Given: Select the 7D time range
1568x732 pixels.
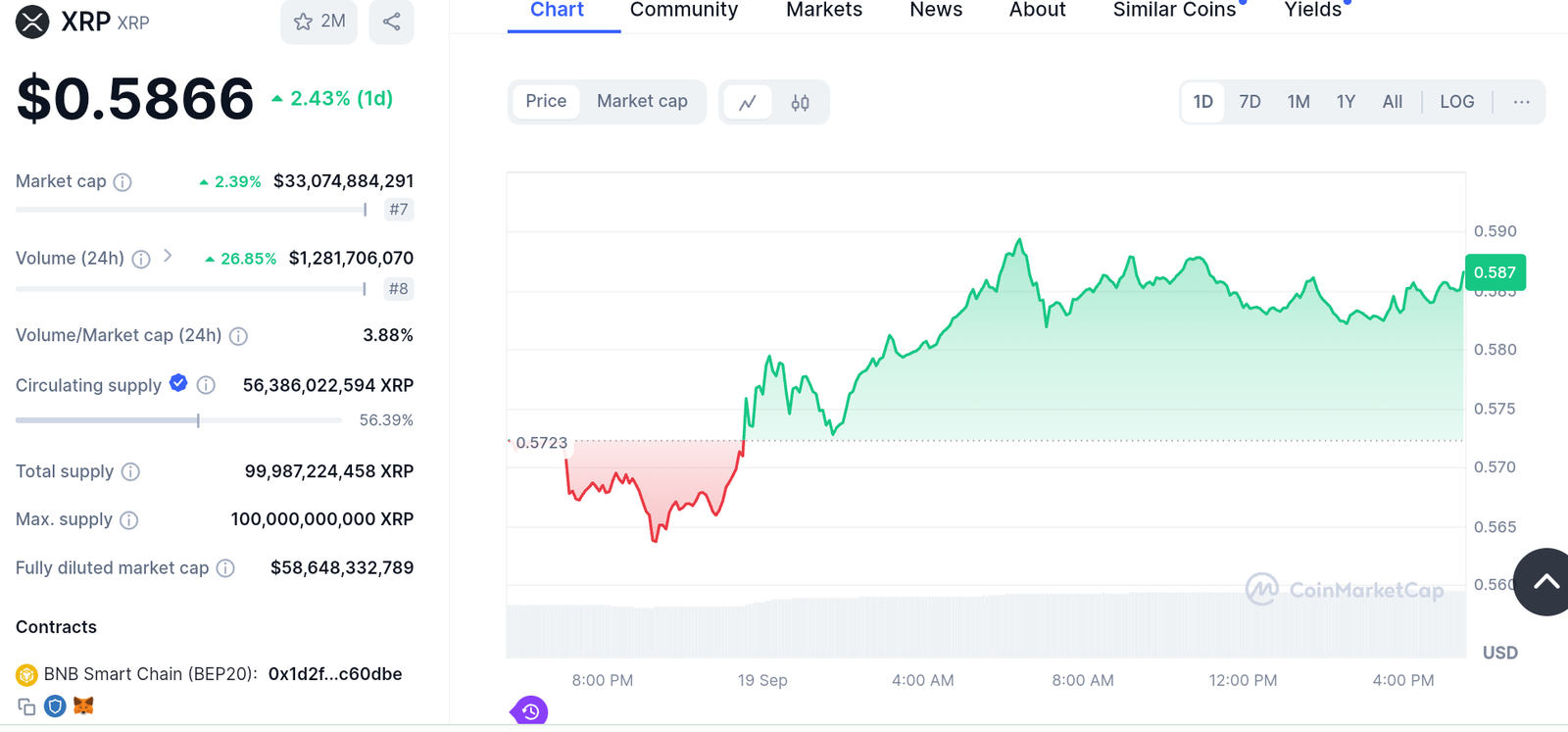Looking at the screenshot, I should [1249, 102].
